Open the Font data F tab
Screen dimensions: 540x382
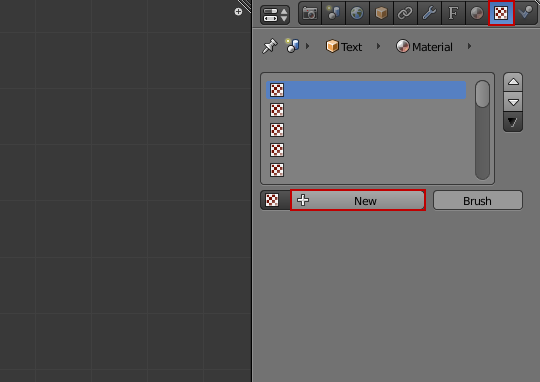click(x=453, y=13)
